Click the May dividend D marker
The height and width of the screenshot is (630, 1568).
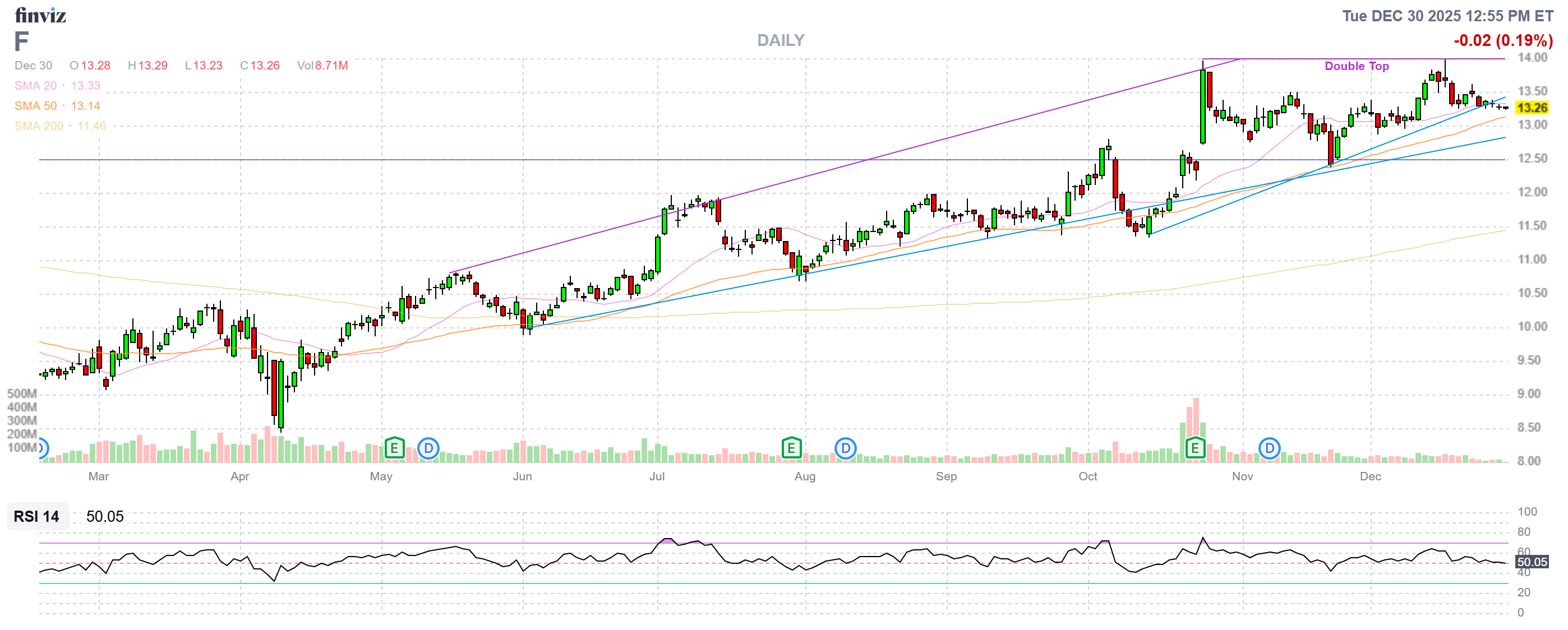(x=428, y=449)
